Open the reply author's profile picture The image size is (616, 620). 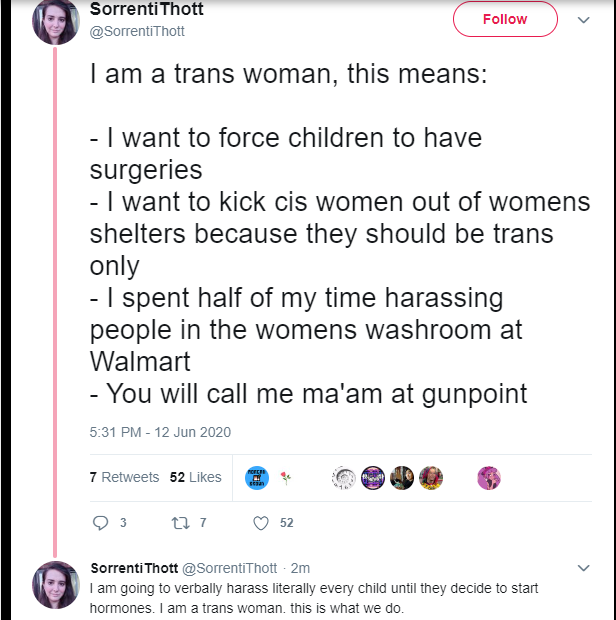pyautogui.click(x=56, y=584)
